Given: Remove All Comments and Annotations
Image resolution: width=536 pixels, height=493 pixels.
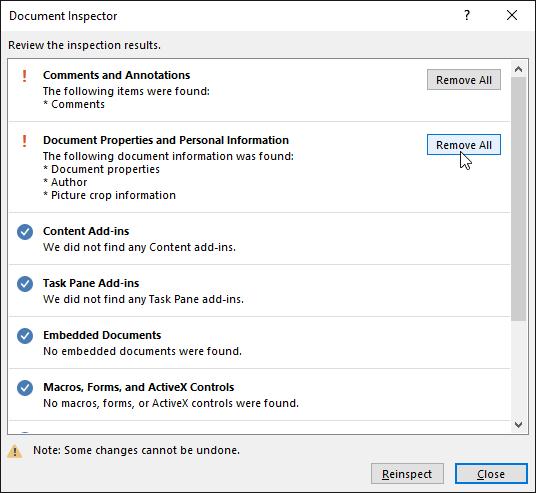Looking at the screenshot, I should (464, 80).
